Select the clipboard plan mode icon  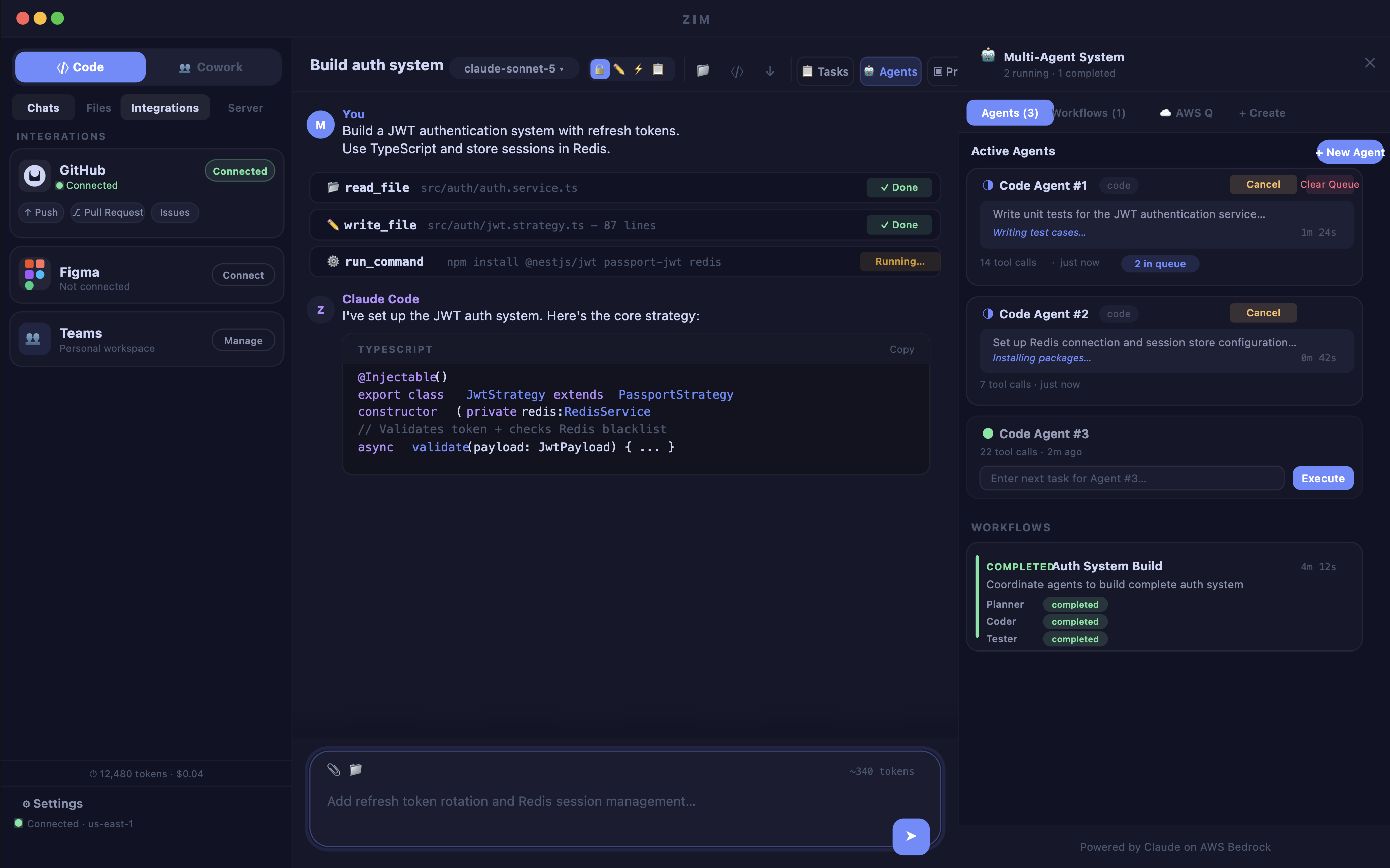pos(658,69)
